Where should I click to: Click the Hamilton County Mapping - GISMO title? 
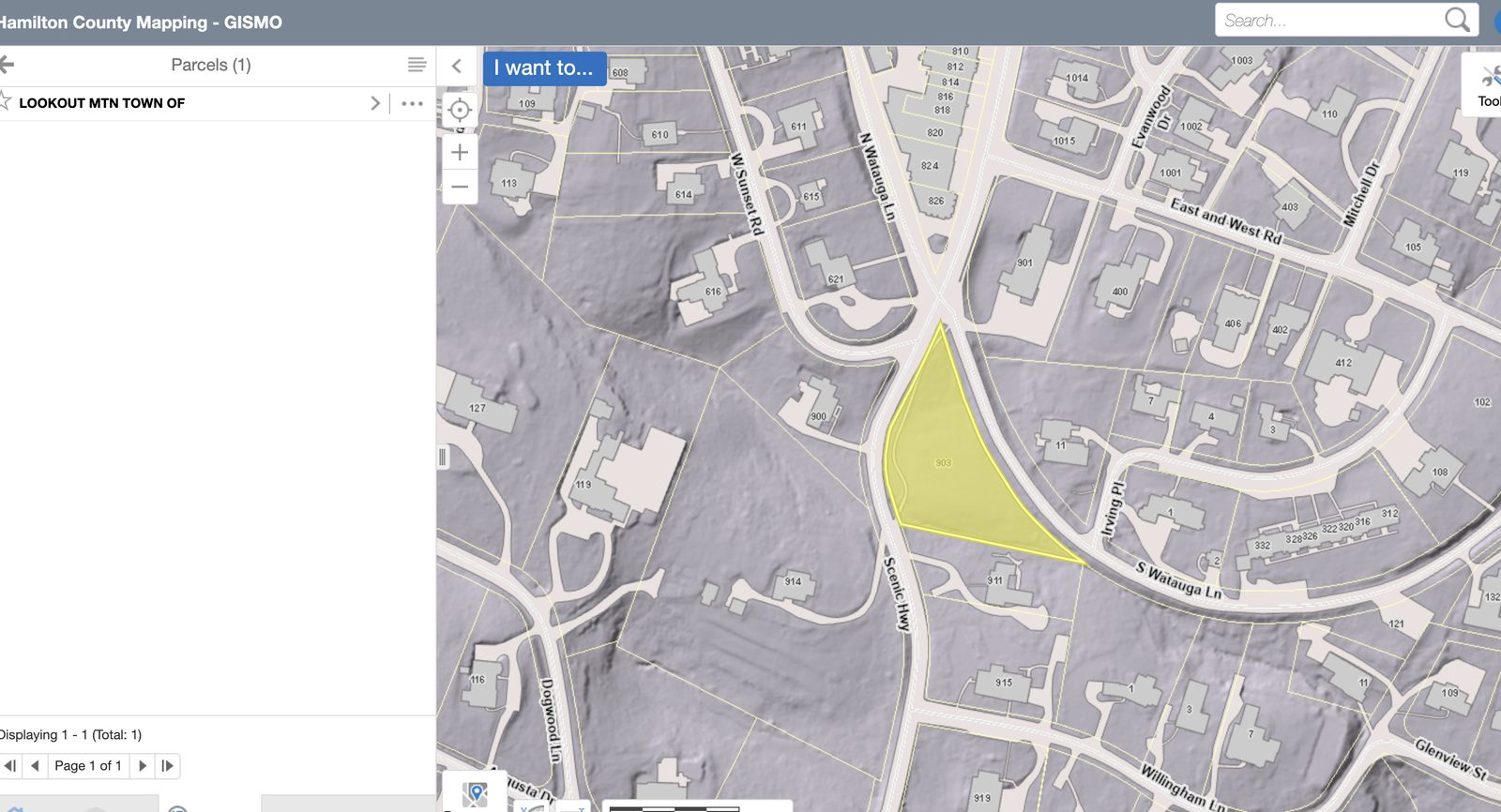pyautogui.click(x=141, y=22)
